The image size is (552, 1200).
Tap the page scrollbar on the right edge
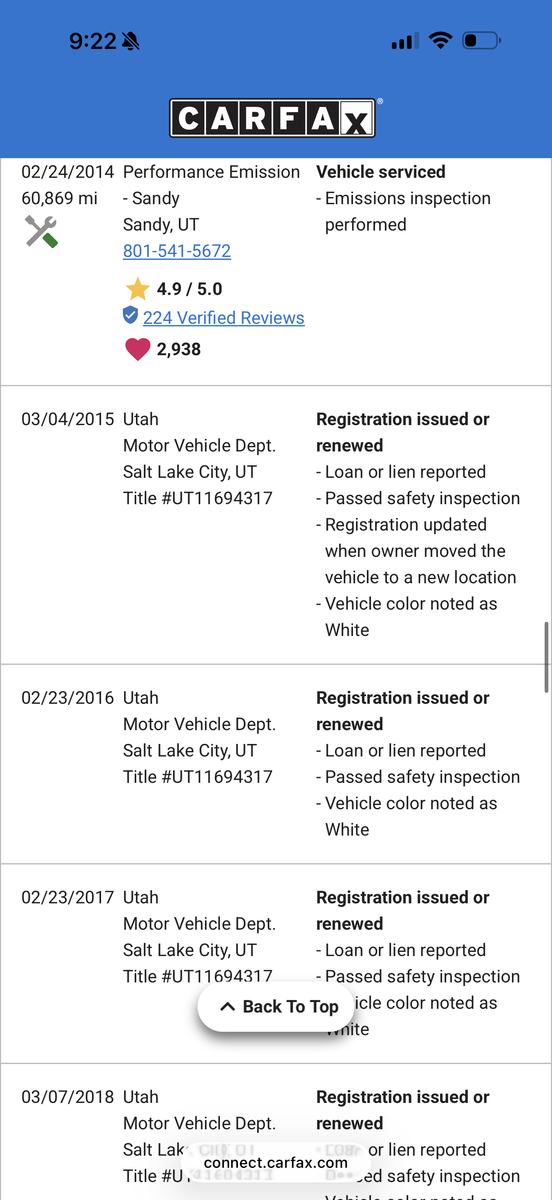coord(546,656)
